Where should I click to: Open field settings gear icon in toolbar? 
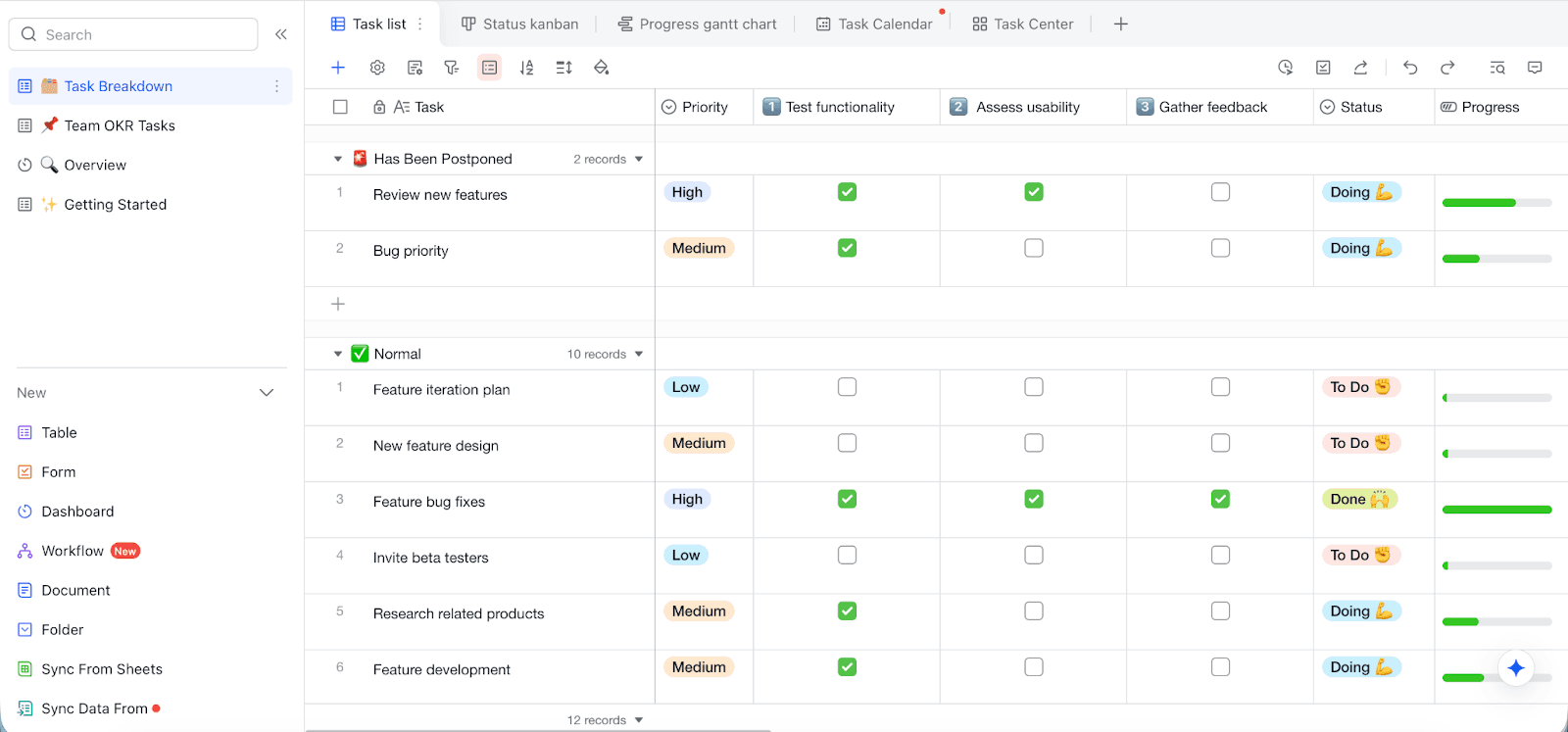(377, 68)
